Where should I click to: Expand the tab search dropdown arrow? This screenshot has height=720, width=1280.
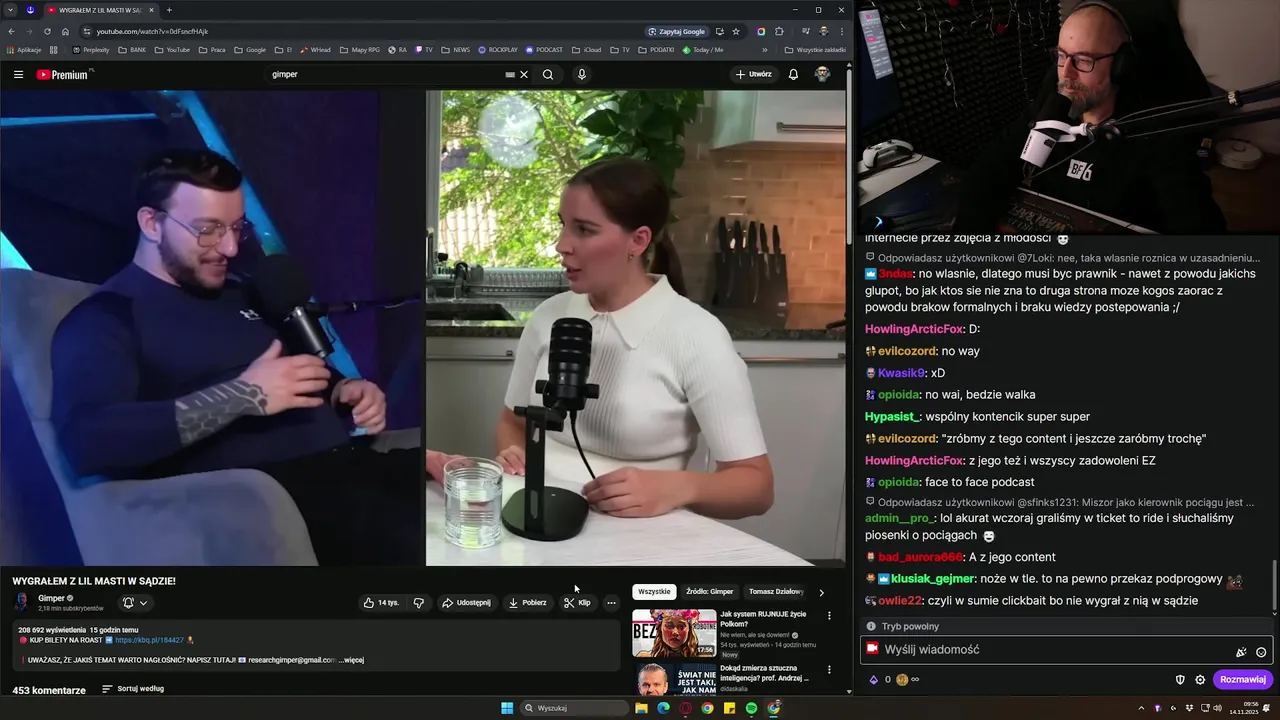tap(10, 10)
